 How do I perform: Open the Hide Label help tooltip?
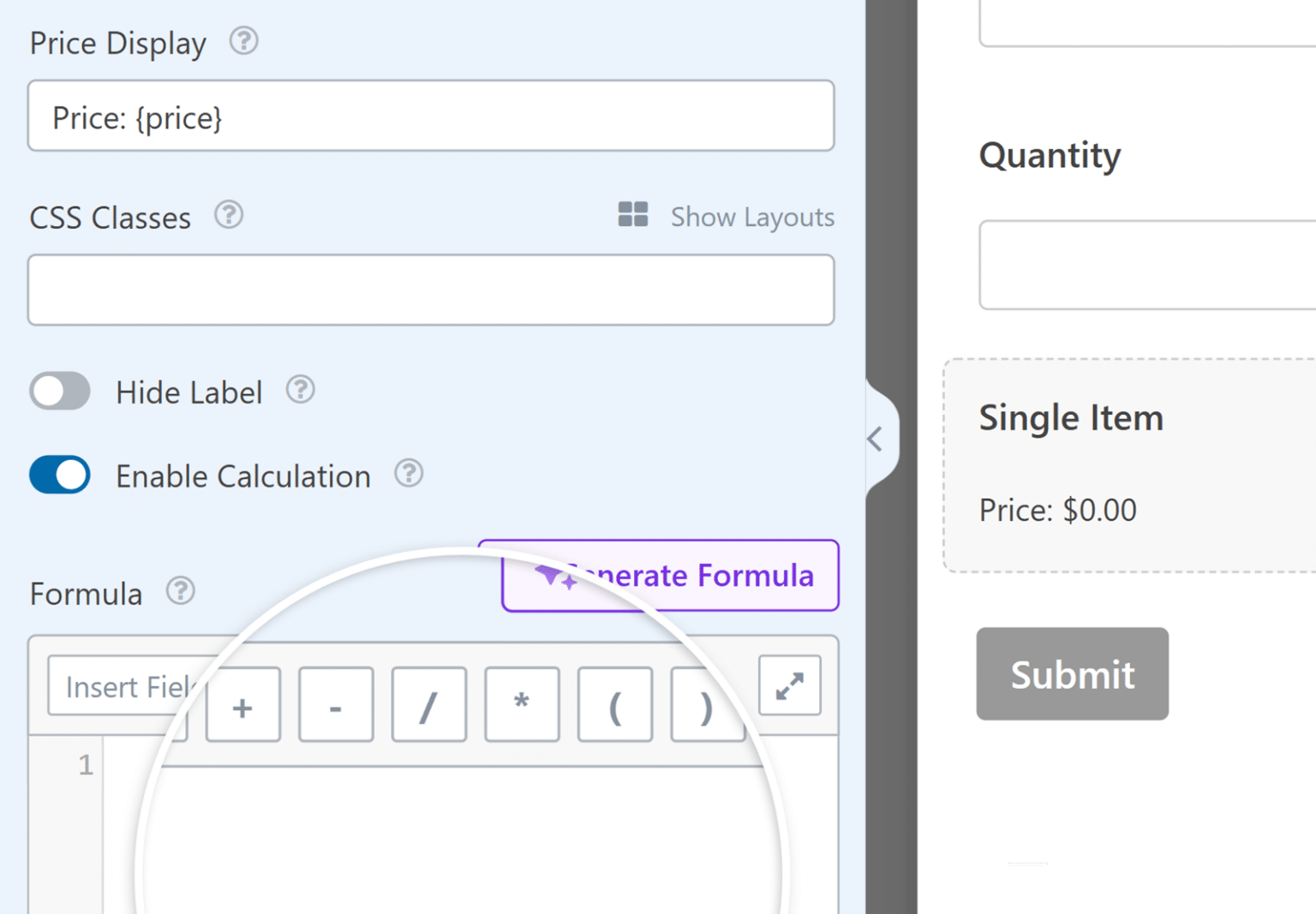(x=300, y=391)
